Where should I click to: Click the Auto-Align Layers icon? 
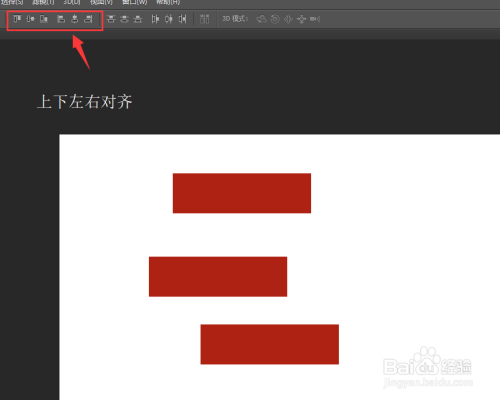(204, 19)
